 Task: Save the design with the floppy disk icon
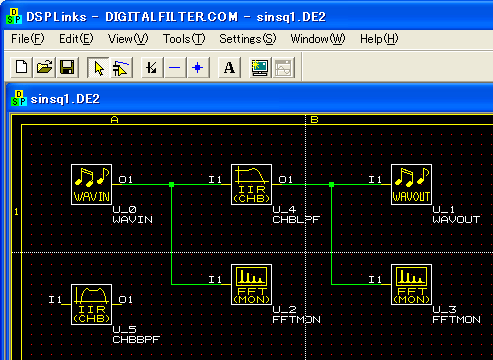(67, 68)
